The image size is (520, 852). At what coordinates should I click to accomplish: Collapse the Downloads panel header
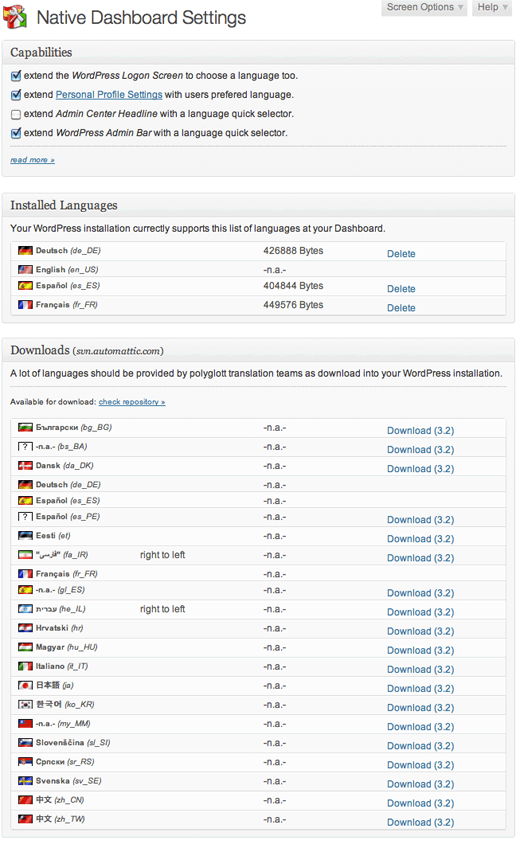tap(258, 350)
